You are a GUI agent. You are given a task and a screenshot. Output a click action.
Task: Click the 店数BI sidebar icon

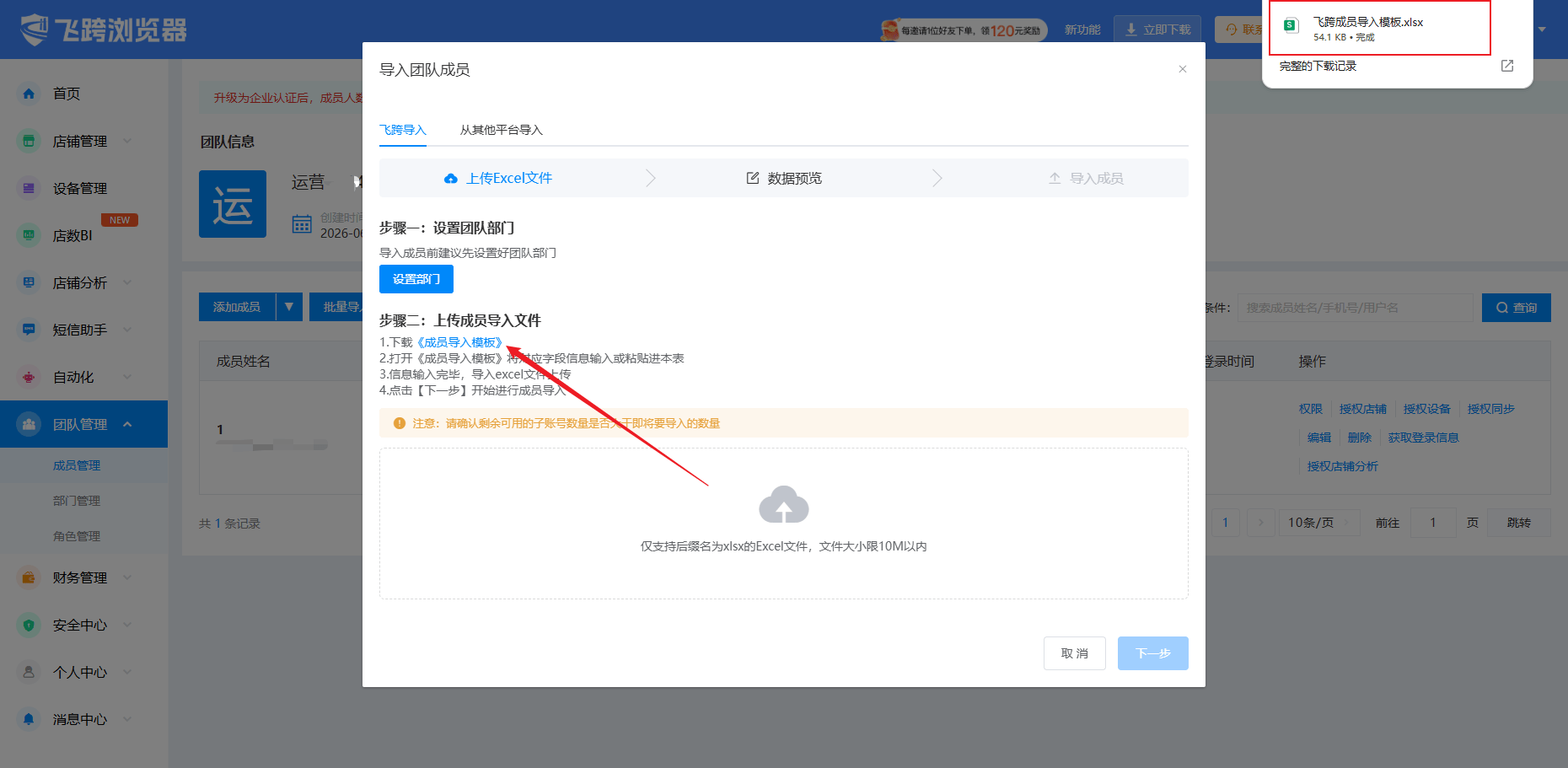tap(29, 235)
